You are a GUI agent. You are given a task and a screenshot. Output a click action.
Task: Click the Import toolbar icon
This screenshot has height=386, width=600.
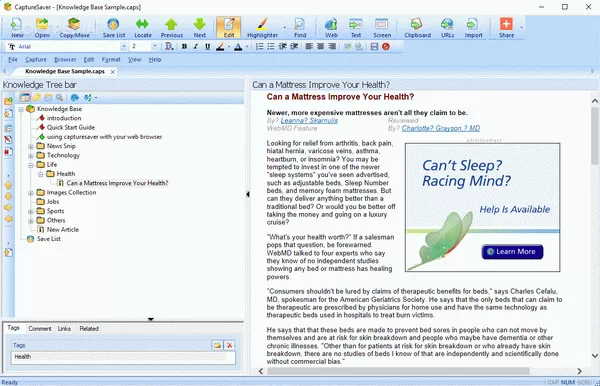pos(473,28)
